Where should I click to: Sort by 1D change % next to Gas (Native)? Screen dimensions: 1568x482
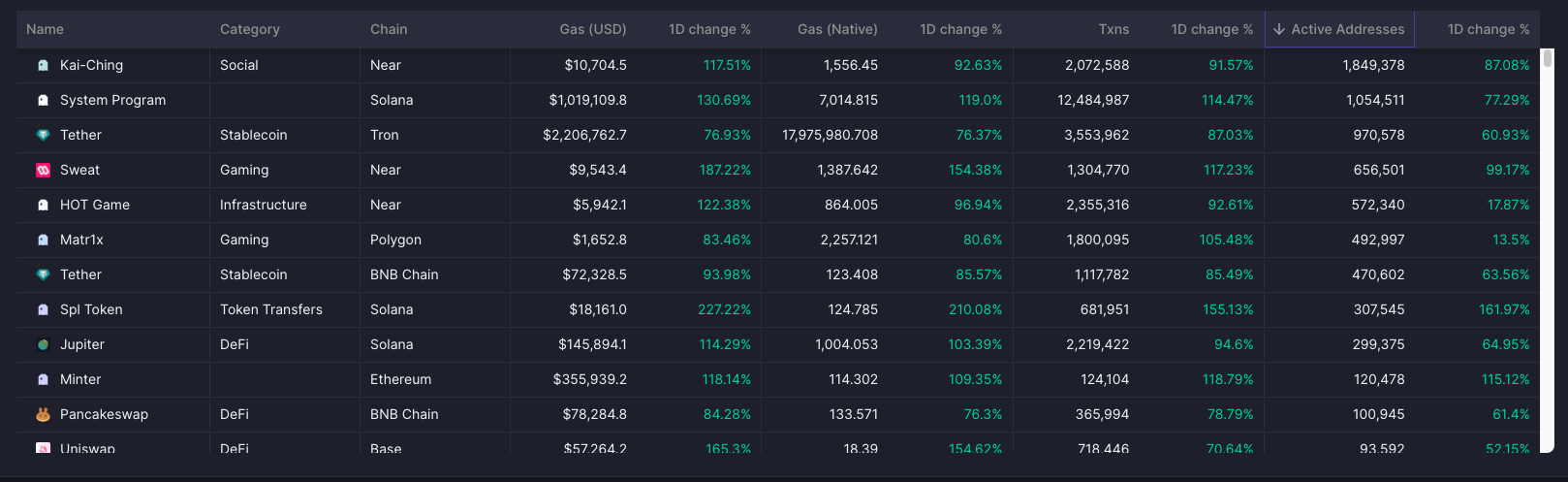(x=960, y=29)
